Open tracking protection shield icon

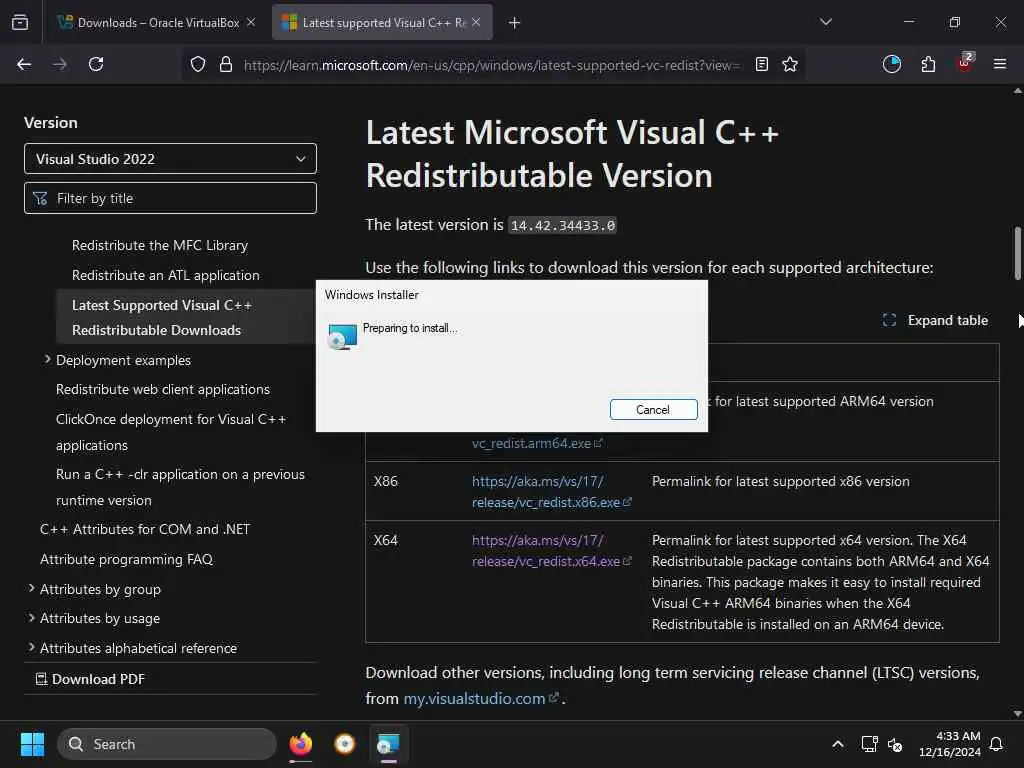point(198,64)
